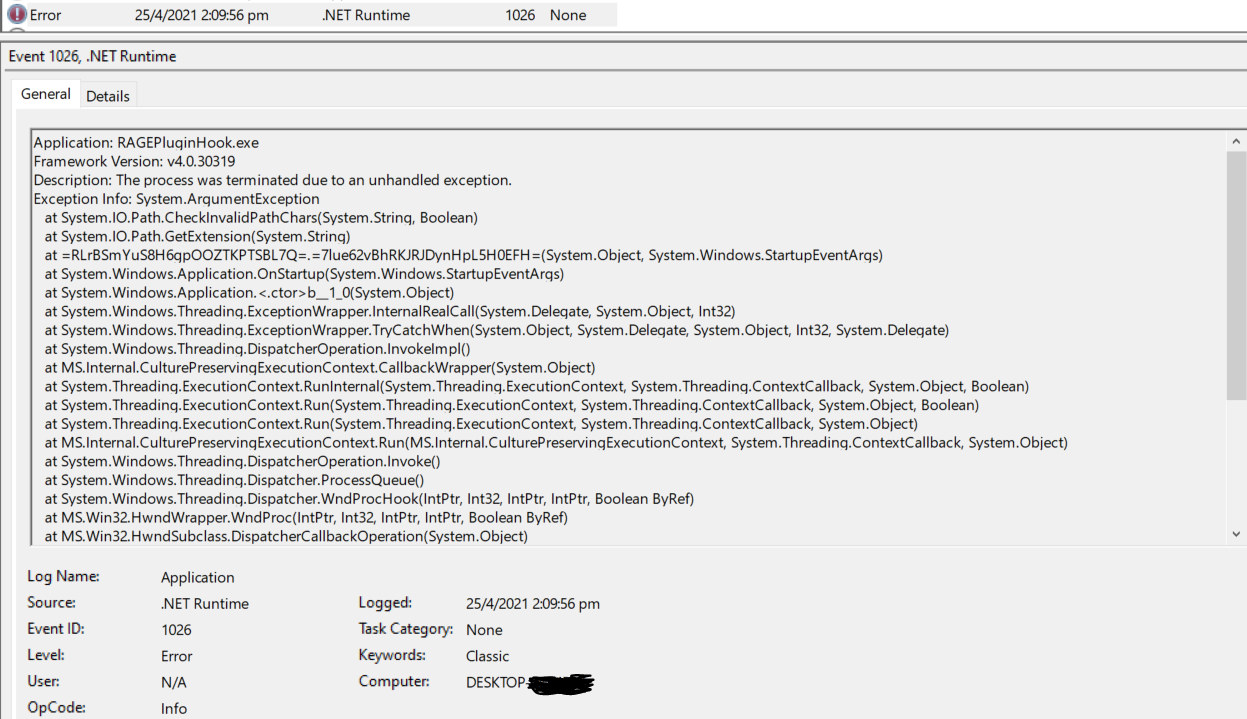1247x719 pixels.
Task: Click the 'Framework Version: v4.0.30319' line
Action: pos(134,162)
